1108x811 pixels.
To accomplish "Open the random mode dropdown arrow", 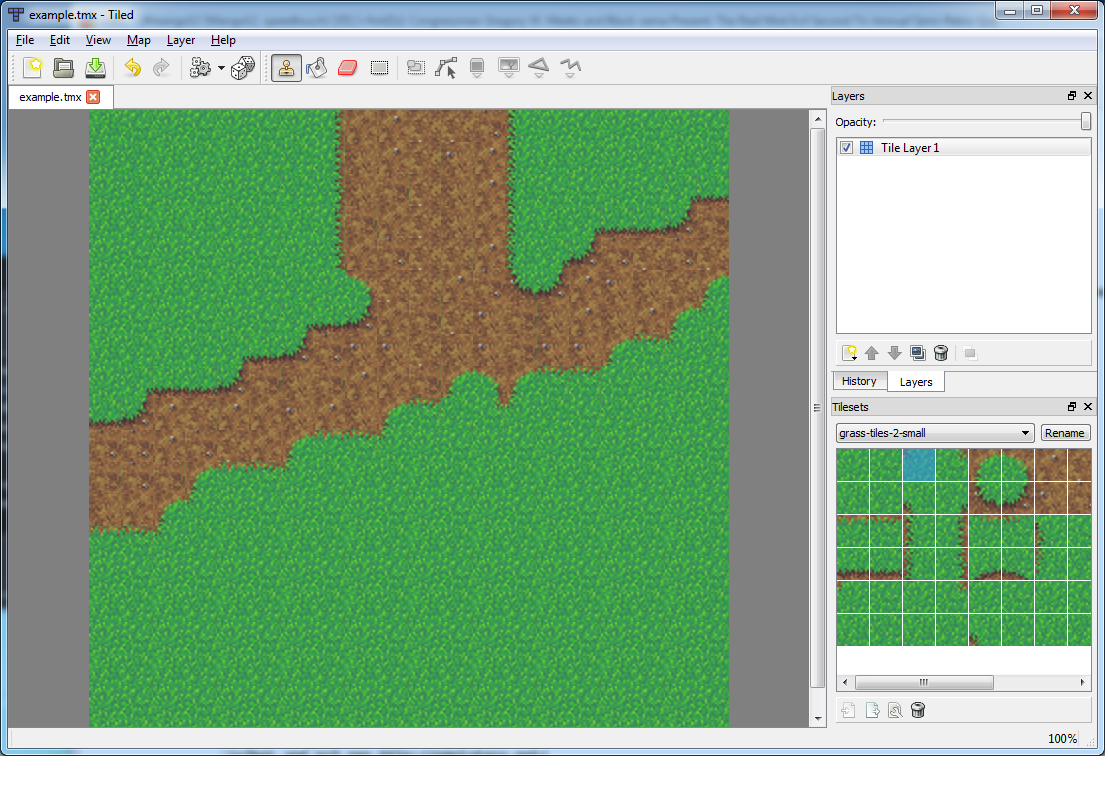I will click(222, 68).
